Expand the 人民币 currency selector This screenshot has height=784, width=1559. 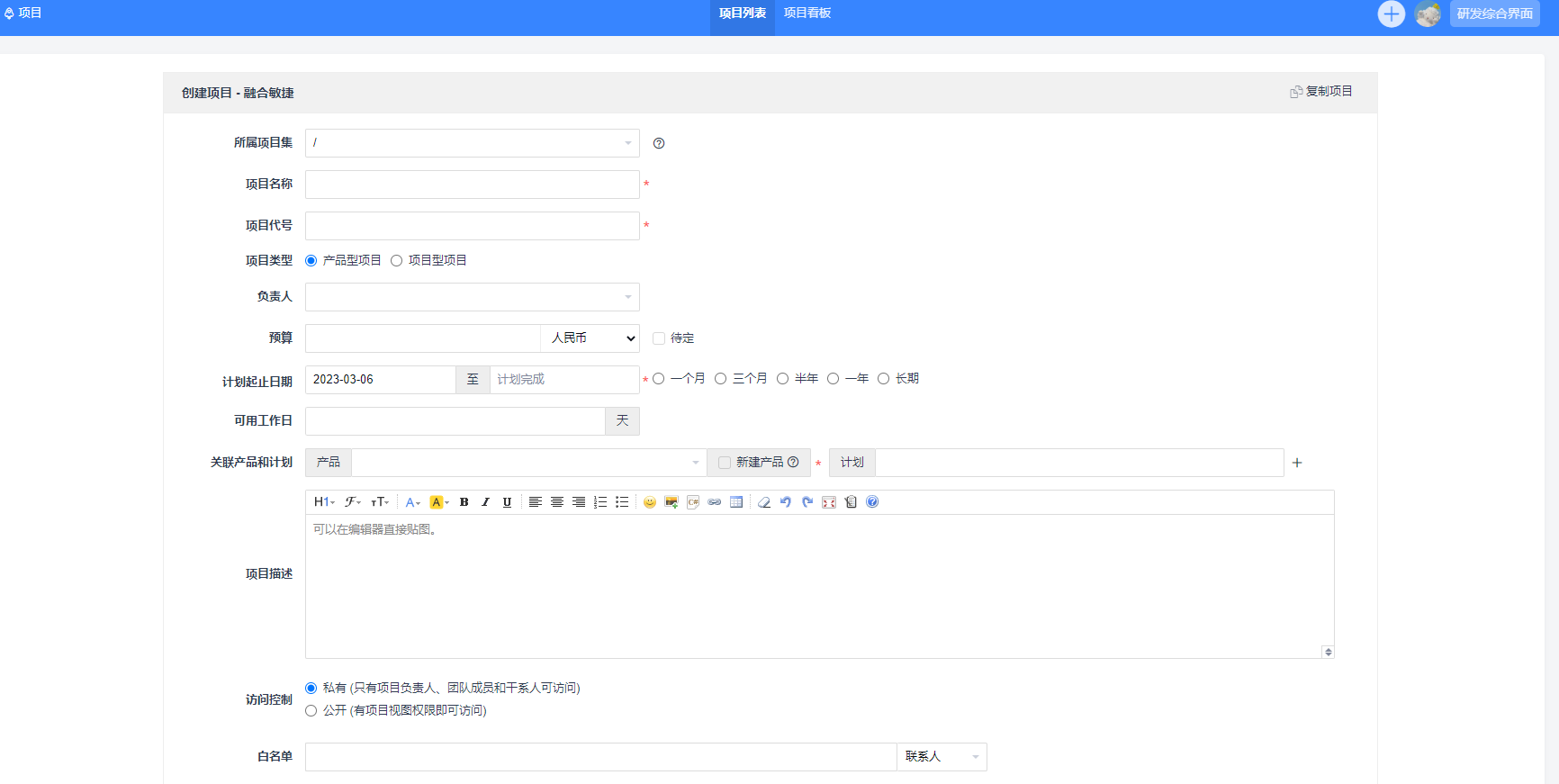click(x=590, y=338)
